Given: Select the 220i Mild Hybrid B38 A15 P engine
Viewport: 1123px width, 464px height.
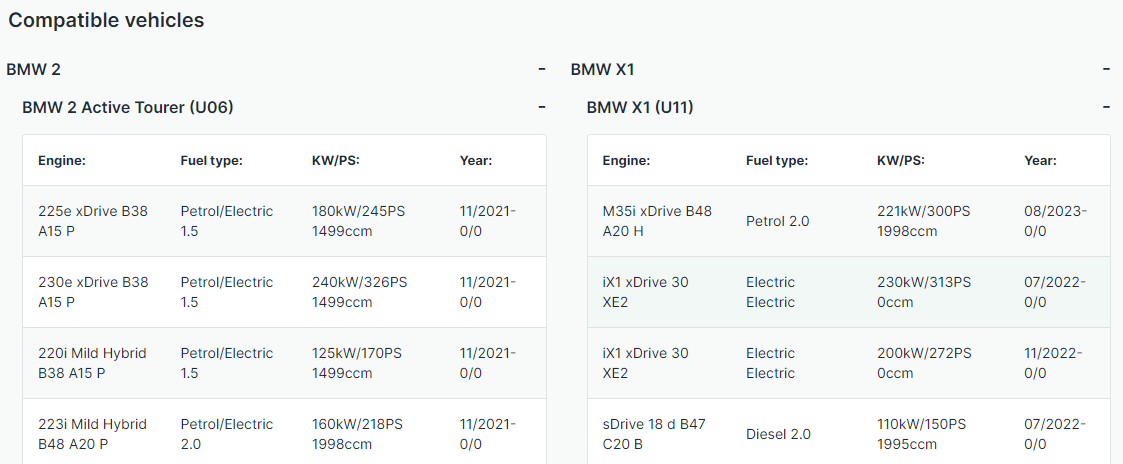Looking at the screenshot, I should [92, 363].
